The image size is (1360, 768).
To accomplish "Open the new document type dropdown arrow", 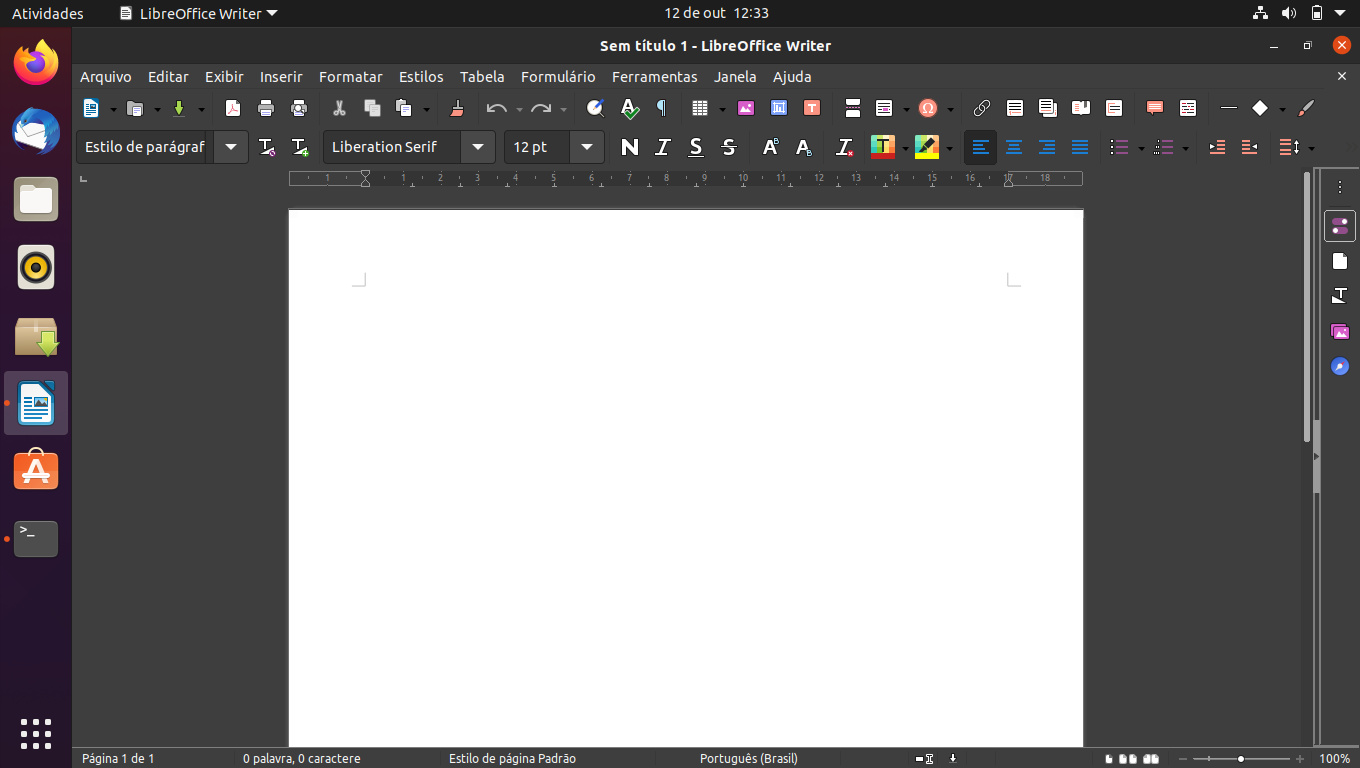I will pyautogui.click(x=113, y=109).
